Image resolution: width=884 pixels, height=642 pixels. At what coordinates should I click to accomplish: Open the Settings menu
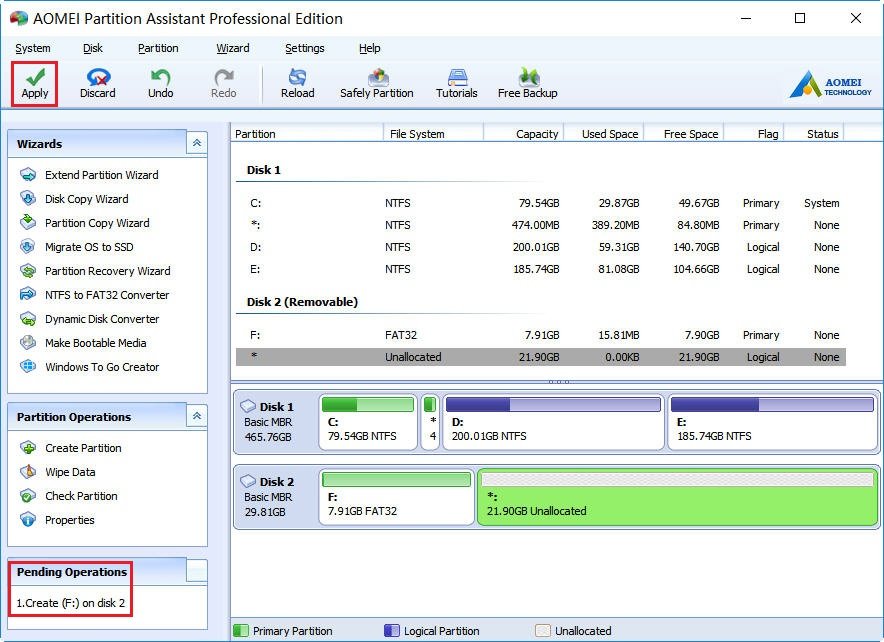coord(304,48)
